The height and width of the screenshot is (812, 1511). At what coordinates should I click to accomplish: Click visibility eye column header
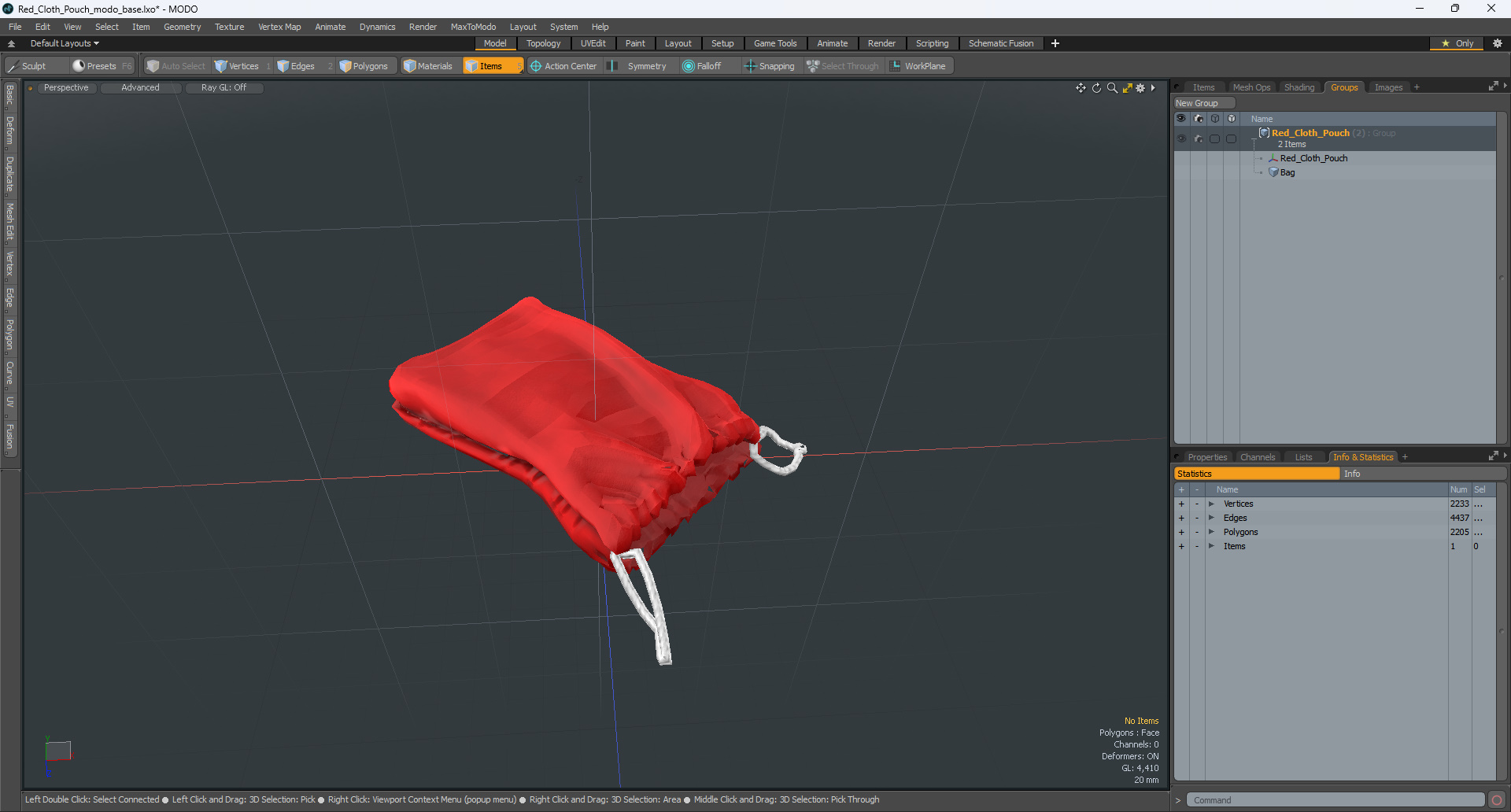pos(1181,119)
